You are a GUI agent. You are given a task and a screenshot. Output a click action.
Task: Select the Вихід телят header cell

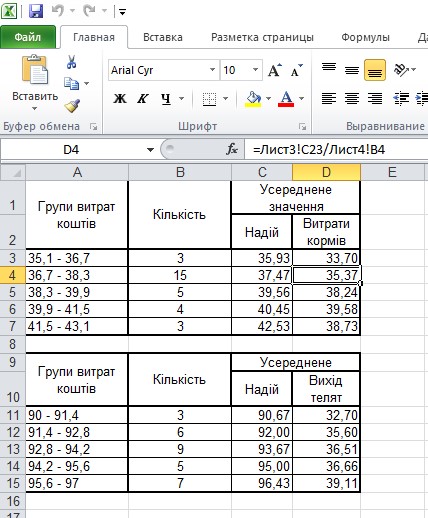click(326, 389)
